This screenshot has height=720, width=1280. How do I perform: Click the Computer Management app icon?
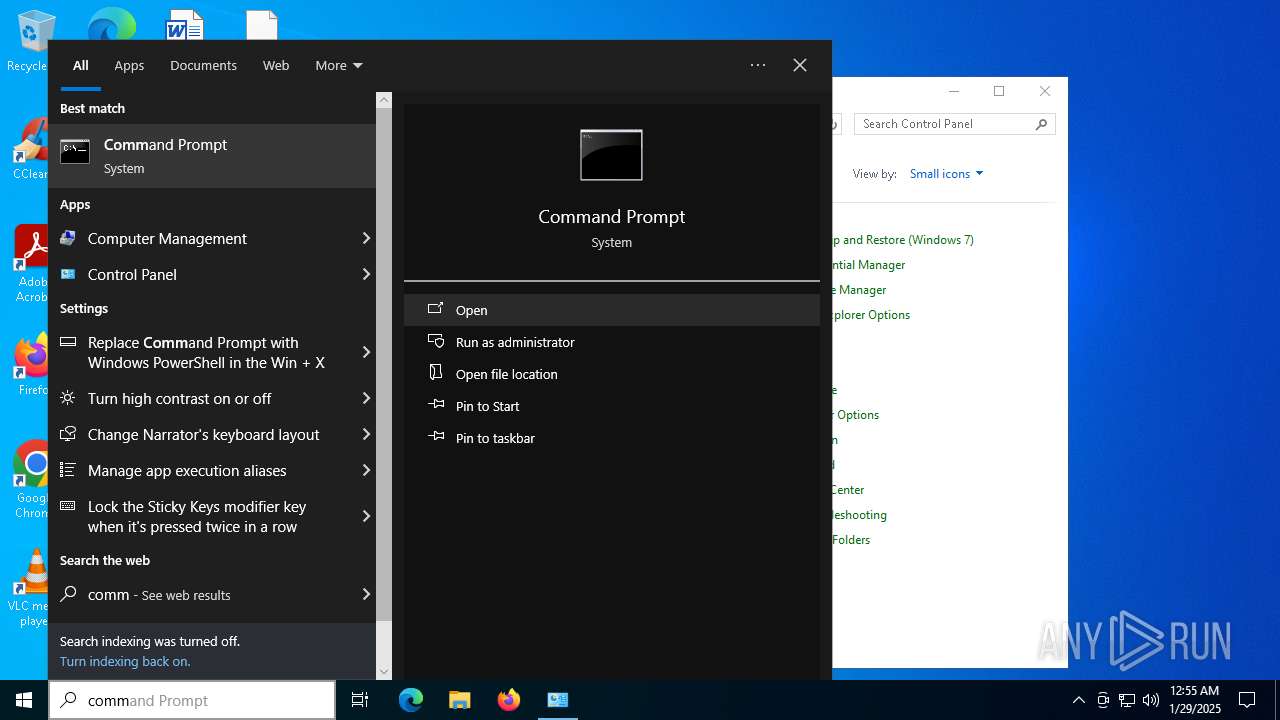[x=68, y=238]
